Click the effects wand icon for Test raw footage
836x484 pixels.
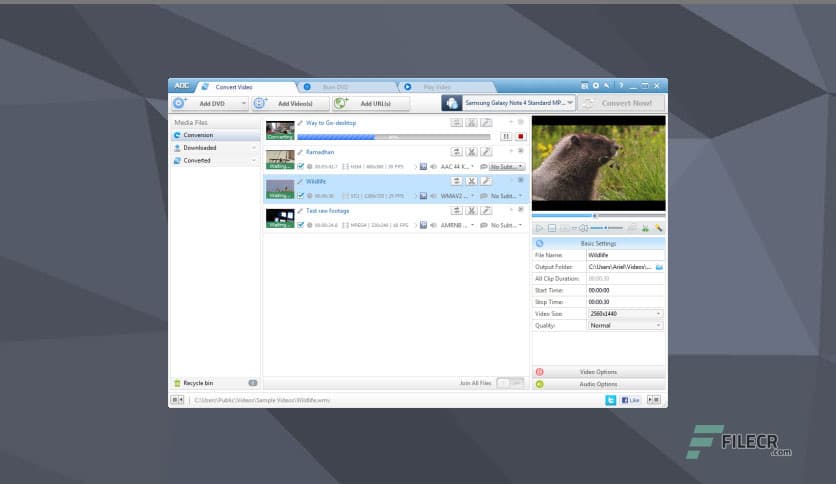pyautogui.click(x=486, y=211)
